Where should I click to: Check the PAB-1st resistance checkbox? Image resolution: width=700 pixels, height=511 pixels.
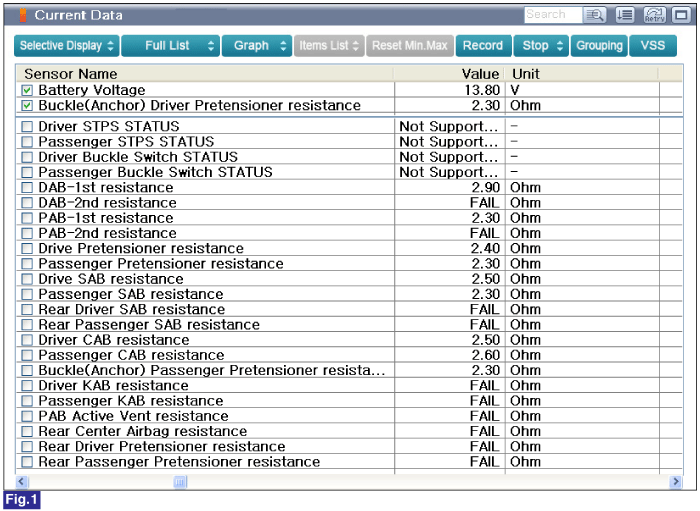click(x=27, y=218)
